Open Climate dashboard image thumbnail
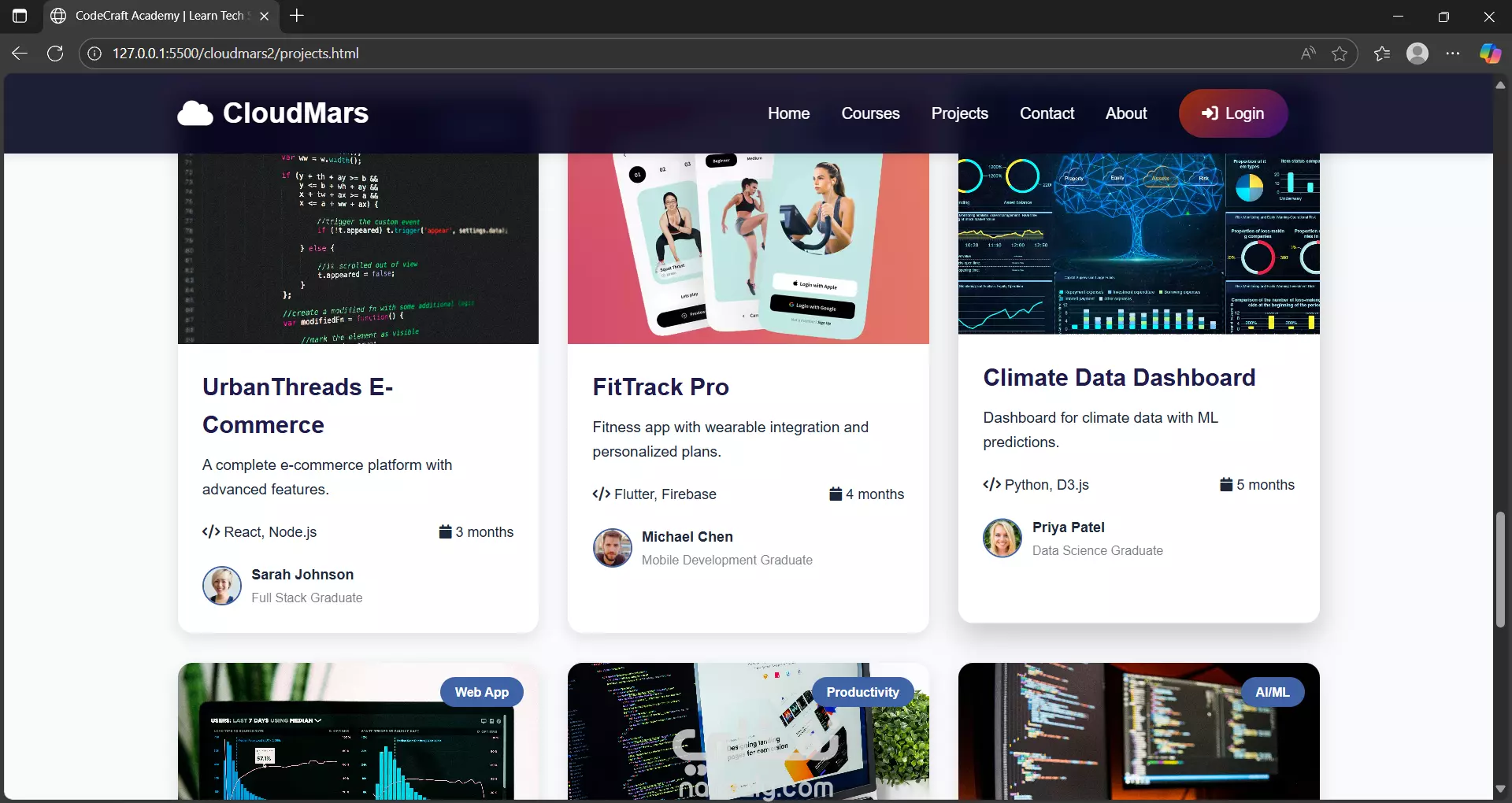1512x803 pixels. click(x=1139, y=244)
